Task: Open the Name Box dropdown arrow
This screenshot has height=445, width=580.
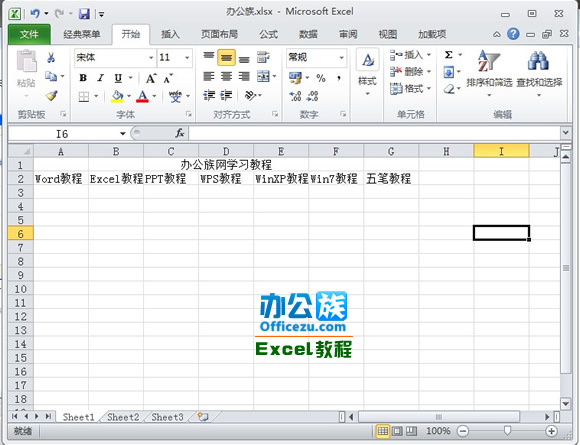Action: point(122,134)
